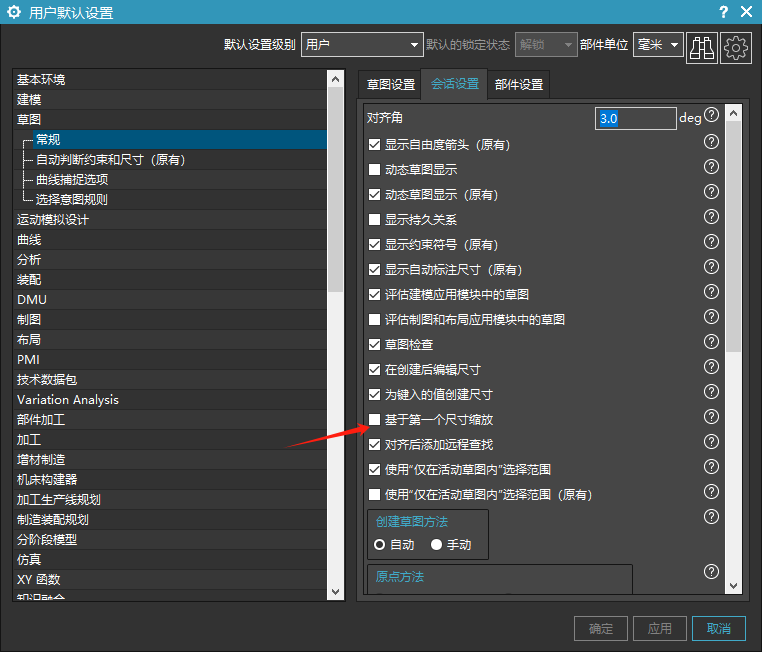
Task: Click help icon beside 显示约束符号（原有）
Action: coord(711,242)
